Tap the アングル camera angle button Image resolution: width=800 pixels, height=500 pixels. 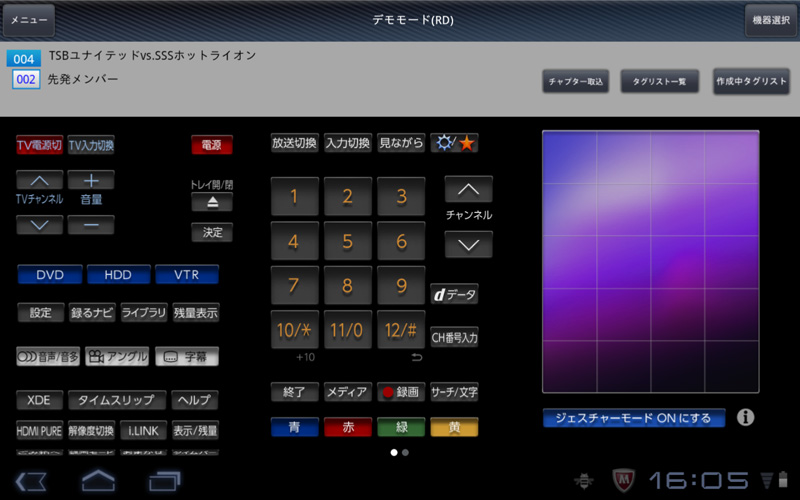point(117,355)
